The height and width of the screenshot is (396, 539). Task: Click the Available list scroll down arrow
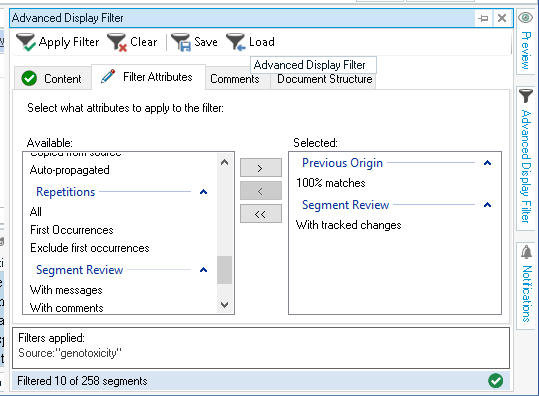click(x=224, y=305)
